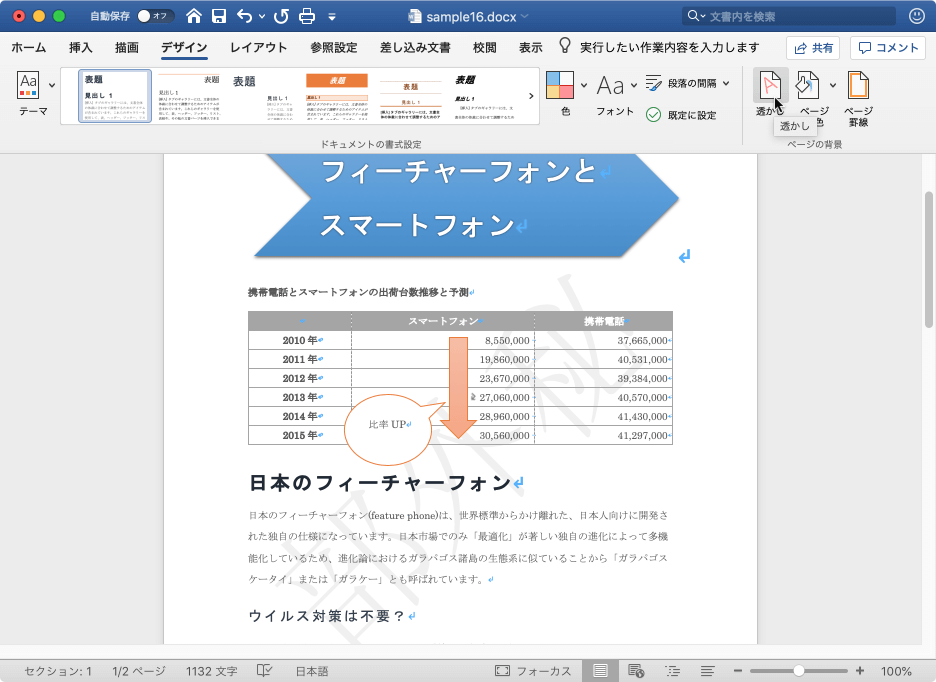Click the Page Borders (ページ罫線) icon
Viewport: 936px width, 682px height.
[x=858, y=85]
